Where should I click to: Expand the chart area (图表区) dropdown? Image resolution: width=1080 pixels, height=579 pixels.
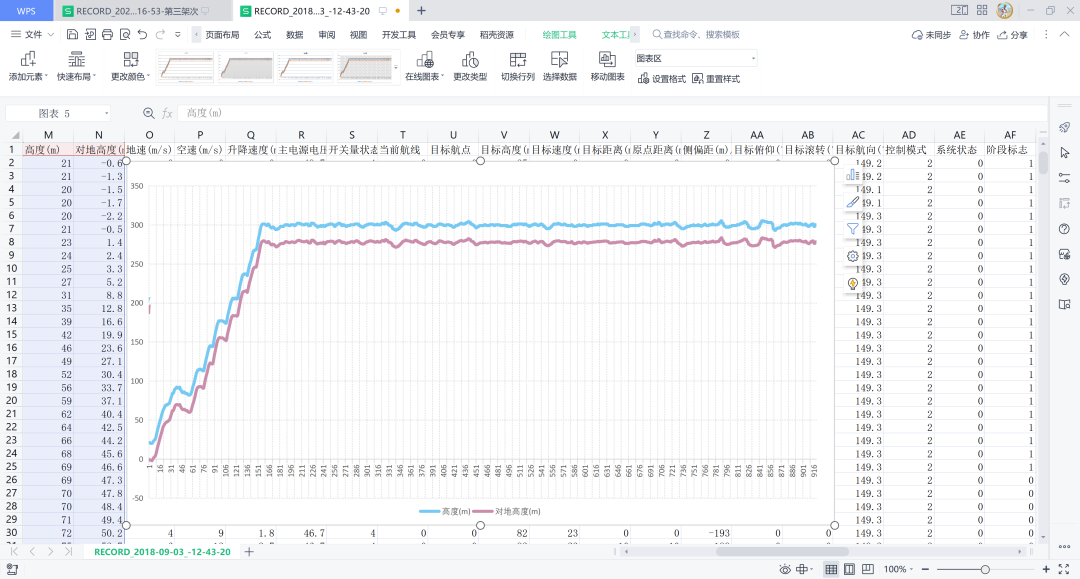[752, 59]
